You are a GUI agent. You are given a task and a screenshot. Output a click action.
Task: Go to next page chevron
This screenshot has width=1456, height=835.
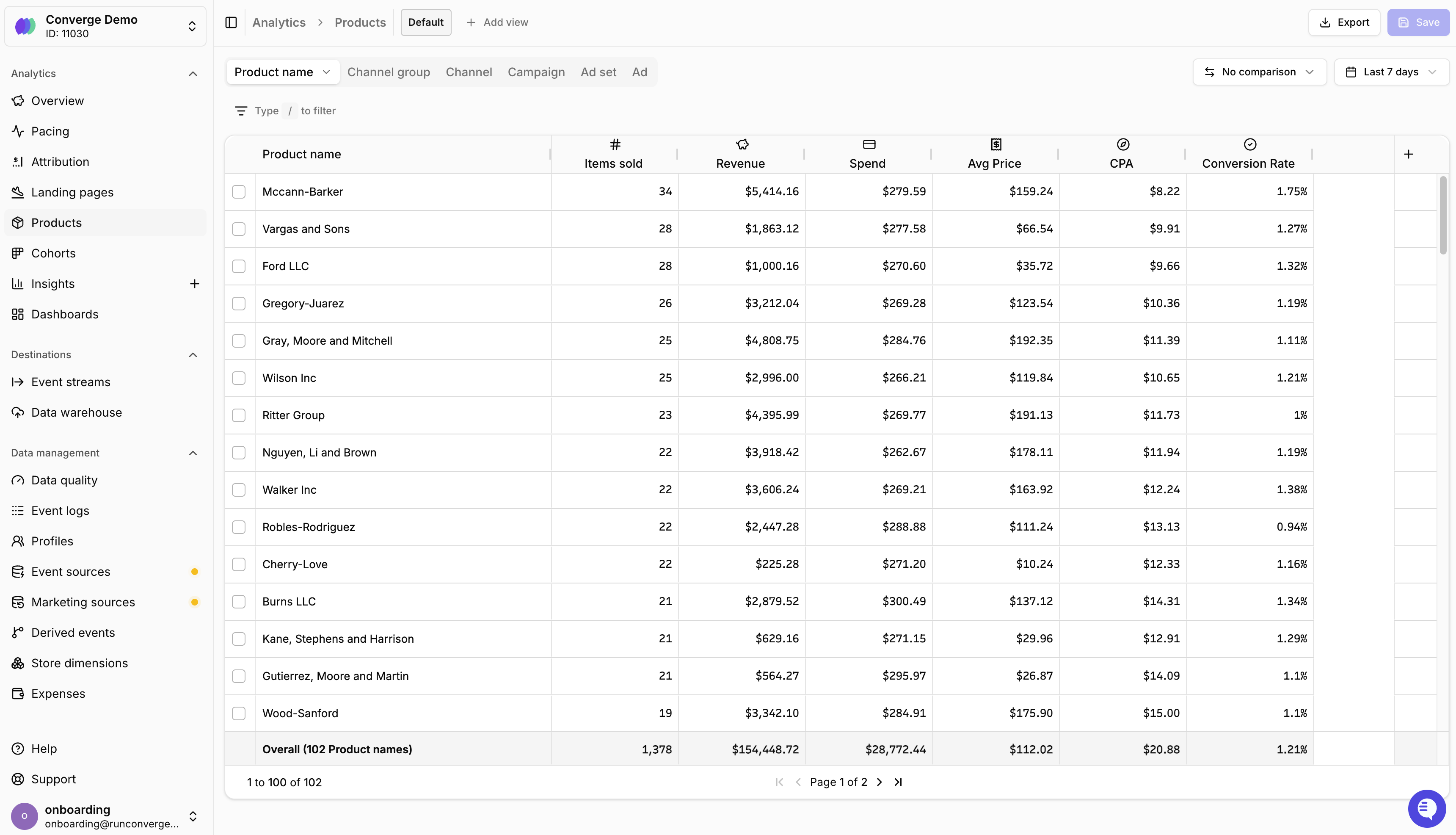pyautogui.click(x=880, y=782)
